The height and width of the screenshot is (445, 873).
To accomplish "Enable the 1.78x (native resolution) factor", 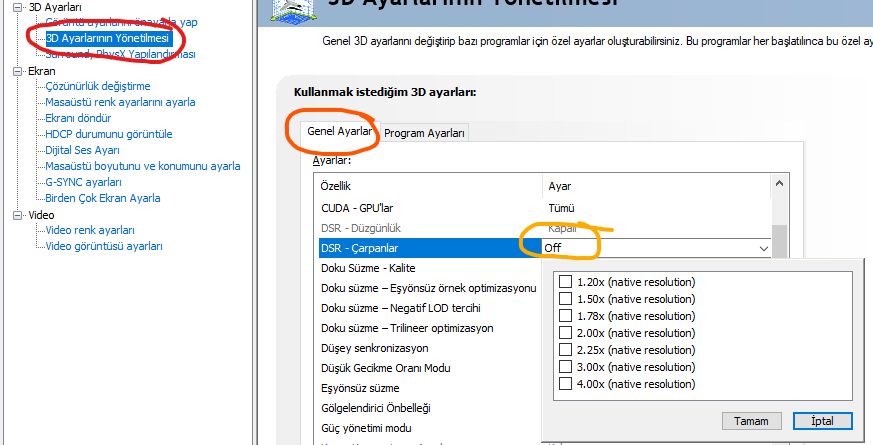I will coord(566,316).
